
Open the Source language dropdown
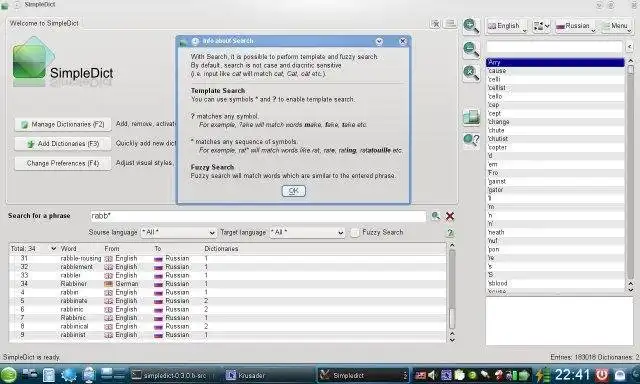tap(178, 233)
